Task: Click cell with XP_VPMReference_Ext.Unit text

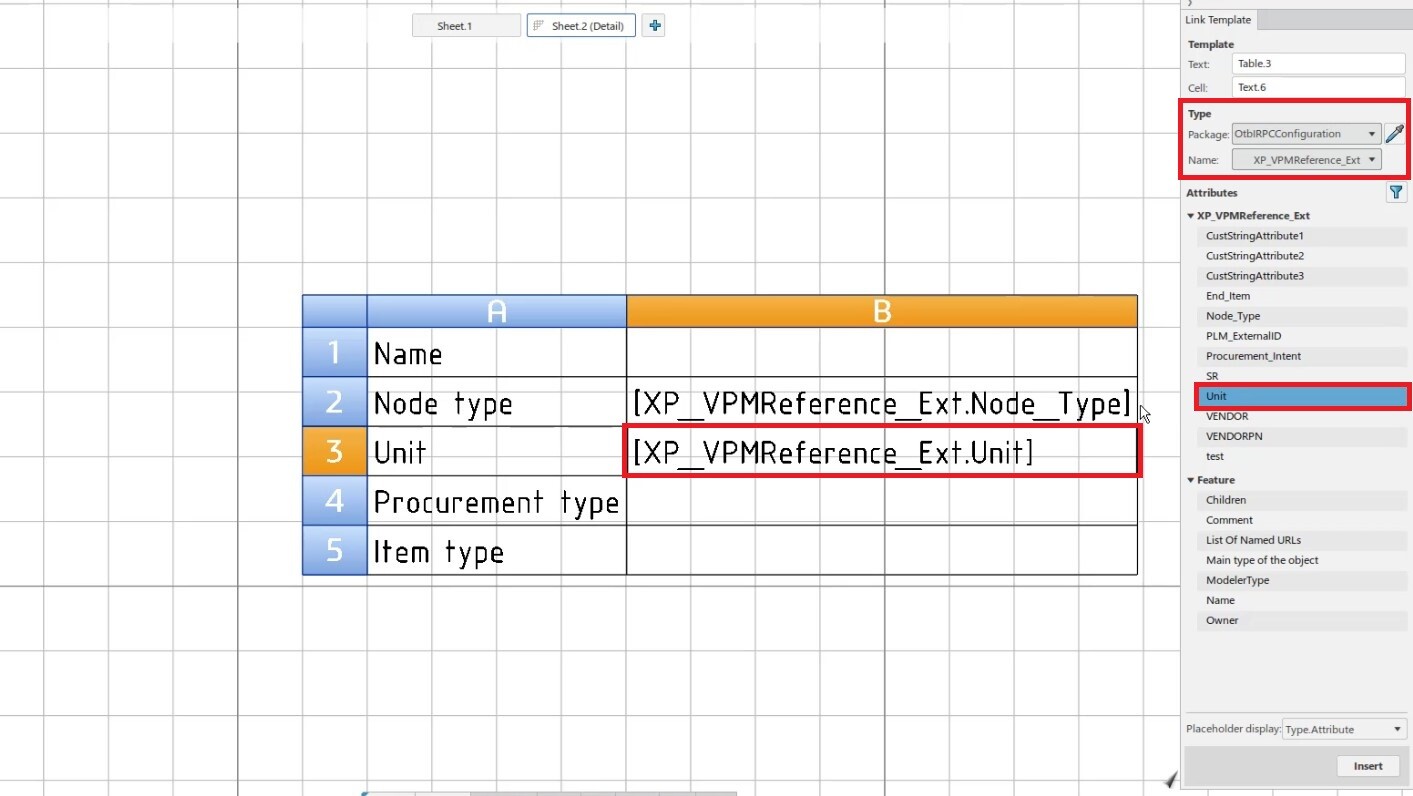Action: (x=882, y=451)
